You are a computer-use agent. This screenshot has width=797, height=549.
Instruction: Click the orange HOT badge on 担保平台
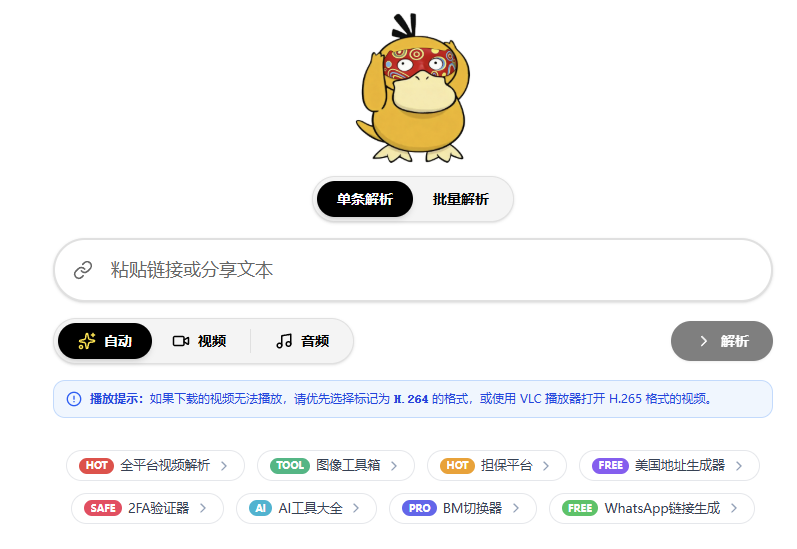[457, 465]
